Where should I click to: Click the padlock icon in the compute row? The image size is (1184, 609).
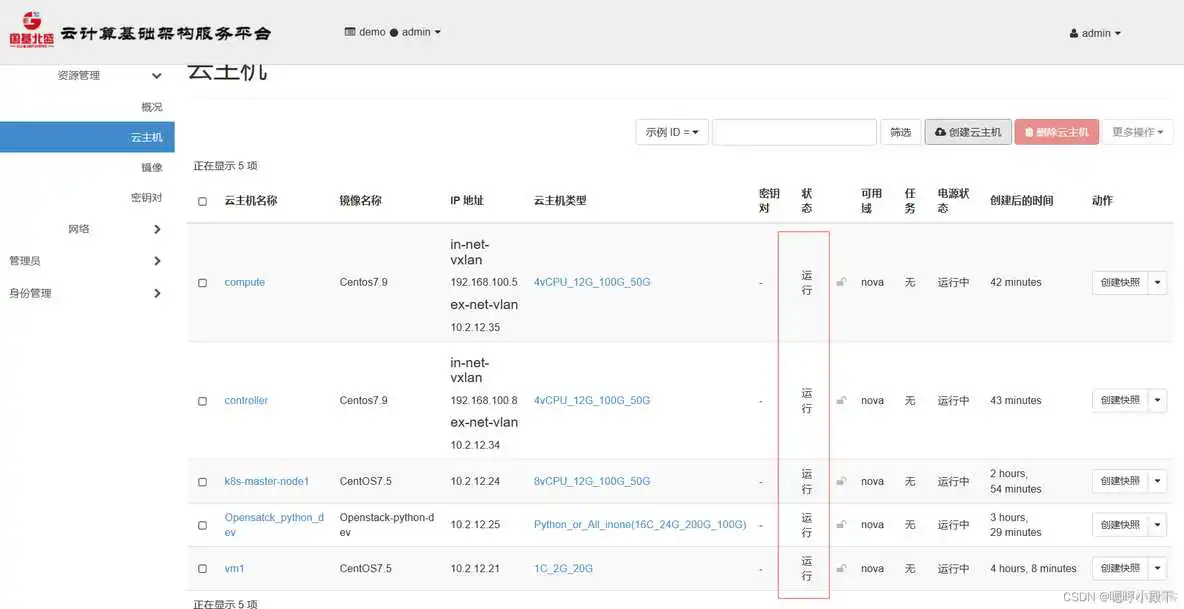(x=841, y=282)
